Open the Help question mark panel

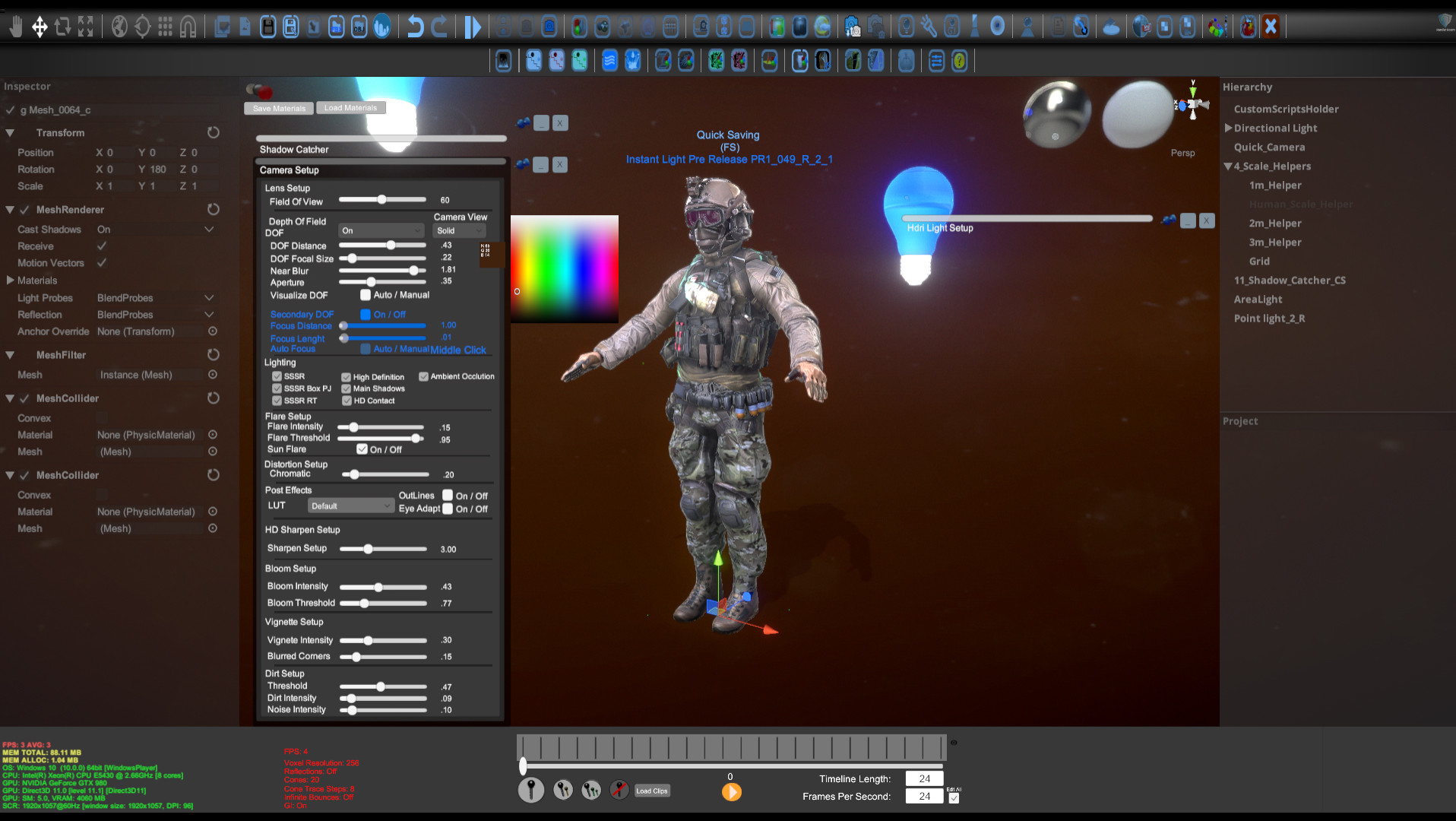tap(959, 61)
